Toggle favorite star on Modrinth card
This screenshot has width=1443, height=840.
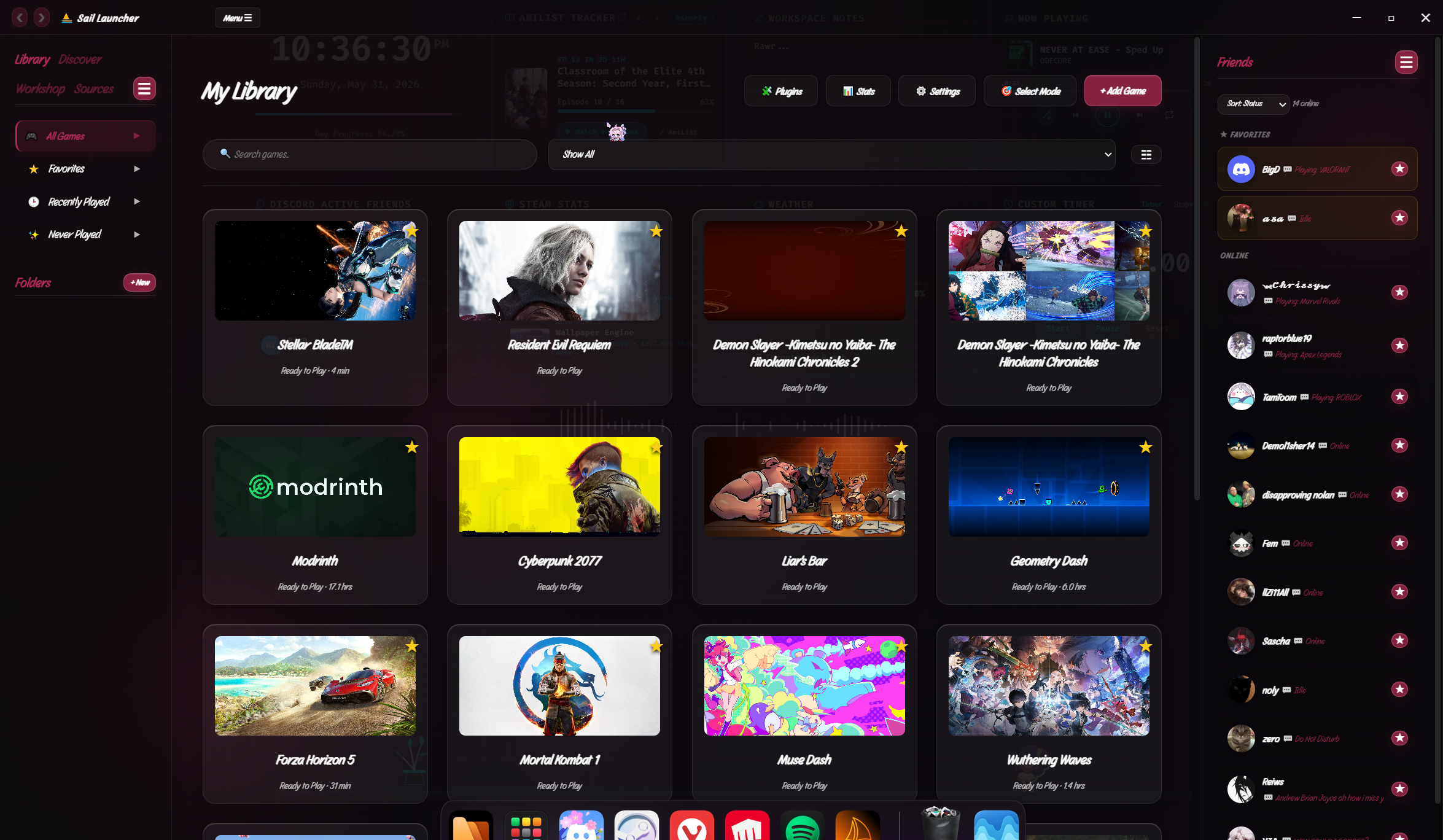(411, 448)
